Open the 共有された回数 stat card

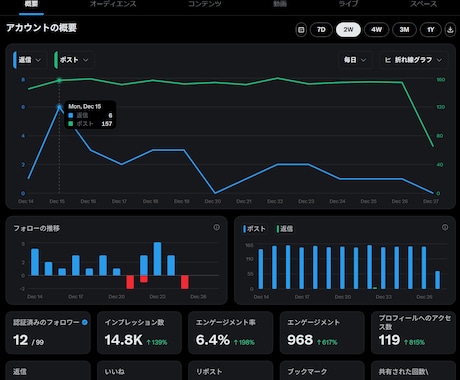pos(413,370)
